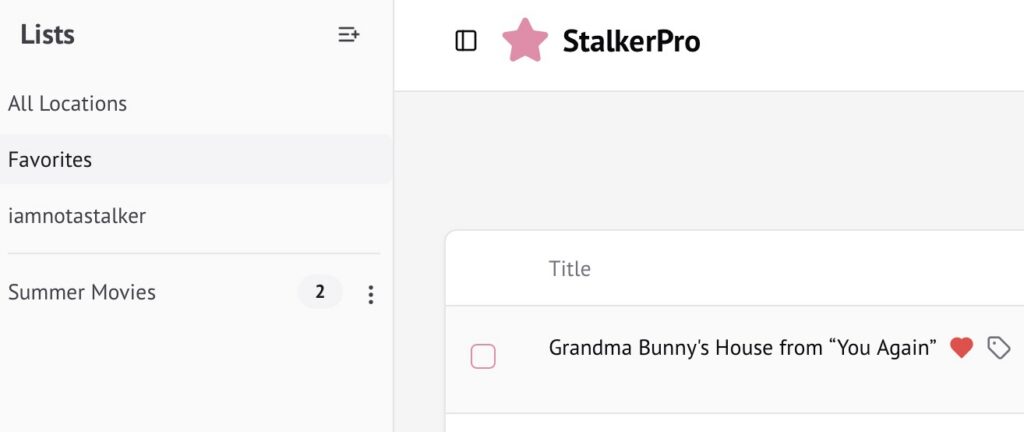The height and width of the screenshot is (432, 1024).
Task: Click the empty sidebar space below Summer Movies
Action: (190, 380)
